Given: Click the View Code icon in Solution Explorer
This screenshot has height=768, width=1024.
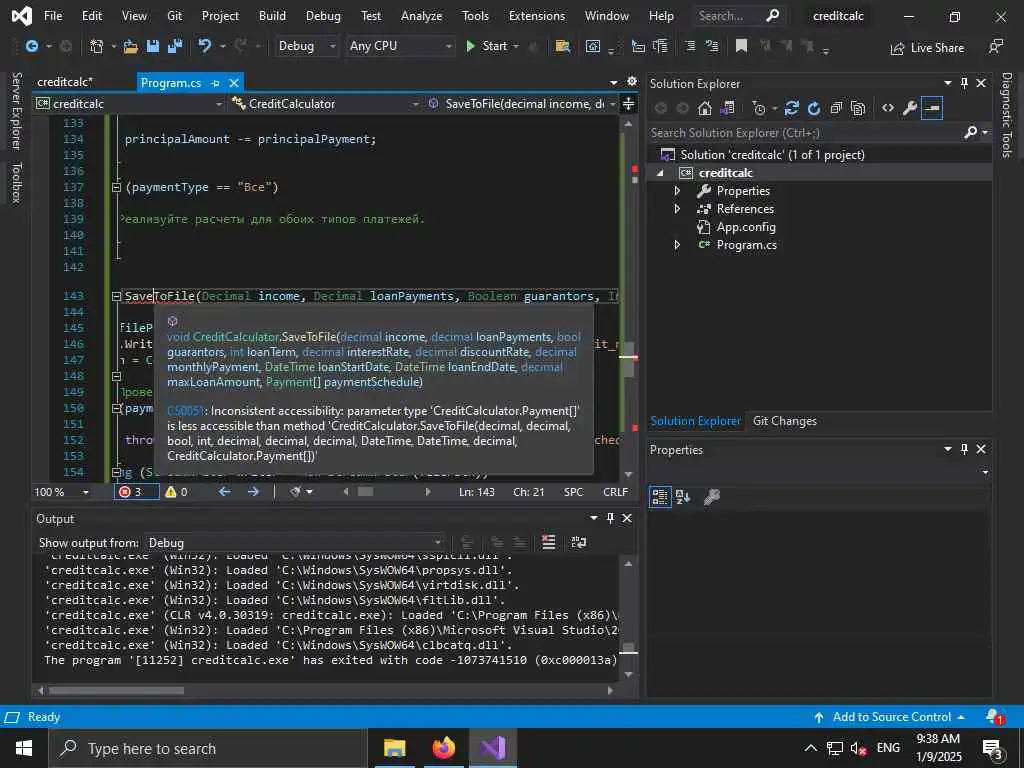Looking at the screenshot, I should (x=888, y=108).
